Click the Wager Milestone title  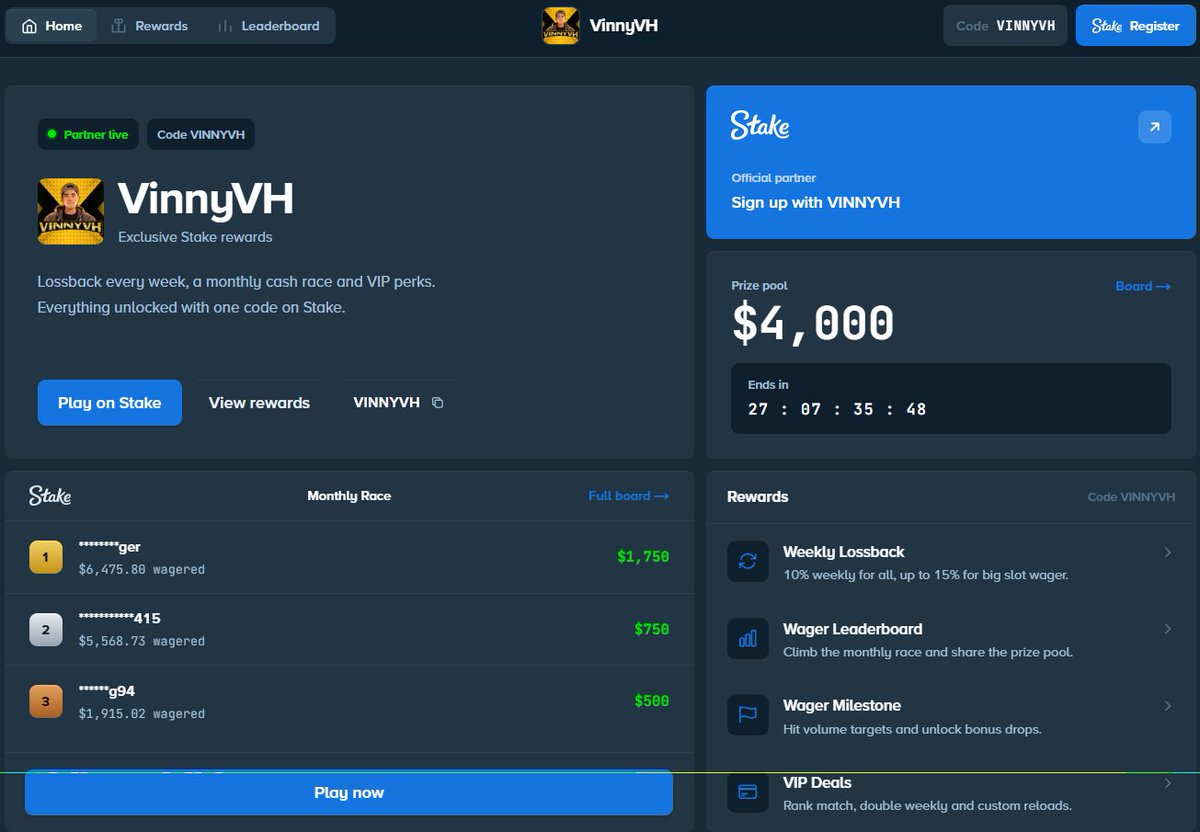pyautogui.click(x=841, y=706)
